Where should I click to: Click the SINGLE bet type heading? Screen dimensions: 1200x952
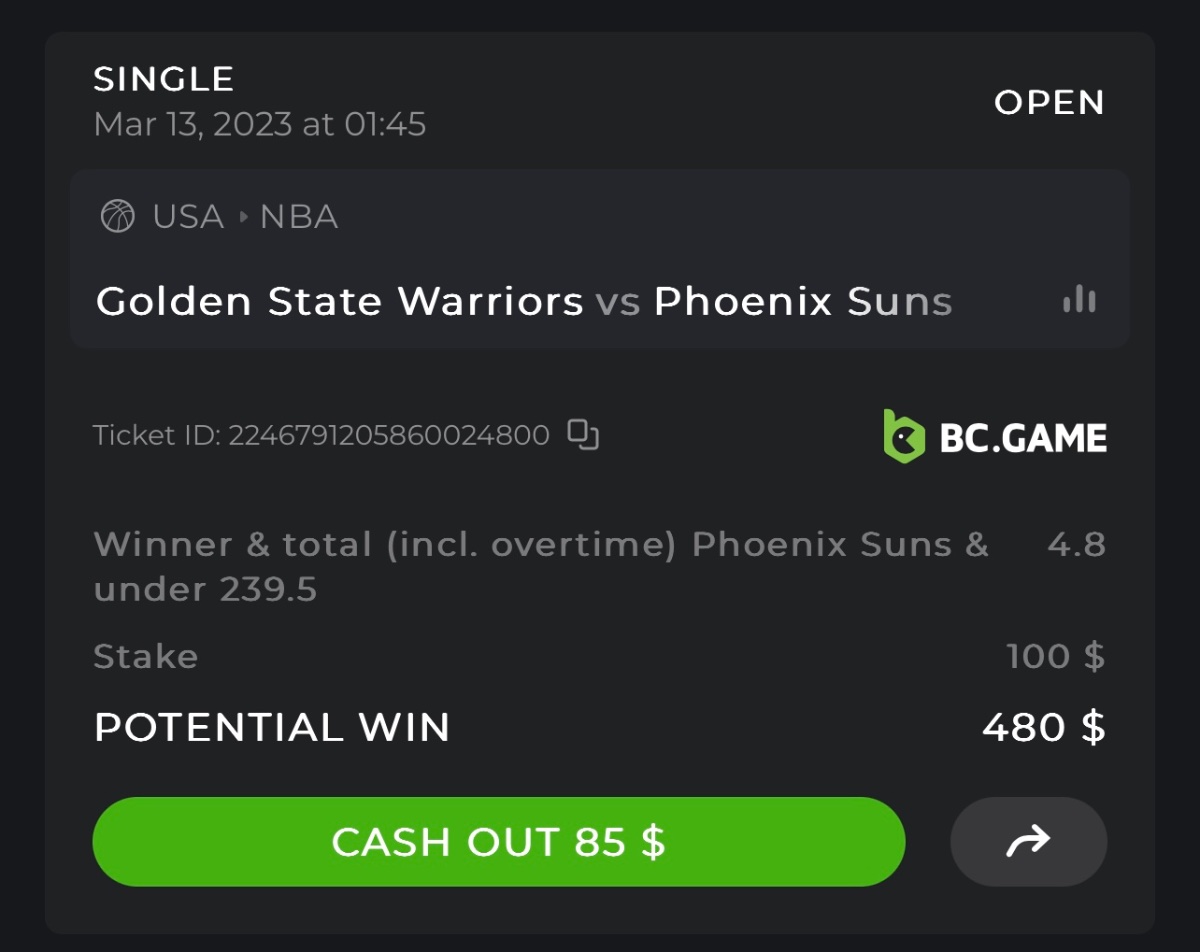[x=164, y=79]
